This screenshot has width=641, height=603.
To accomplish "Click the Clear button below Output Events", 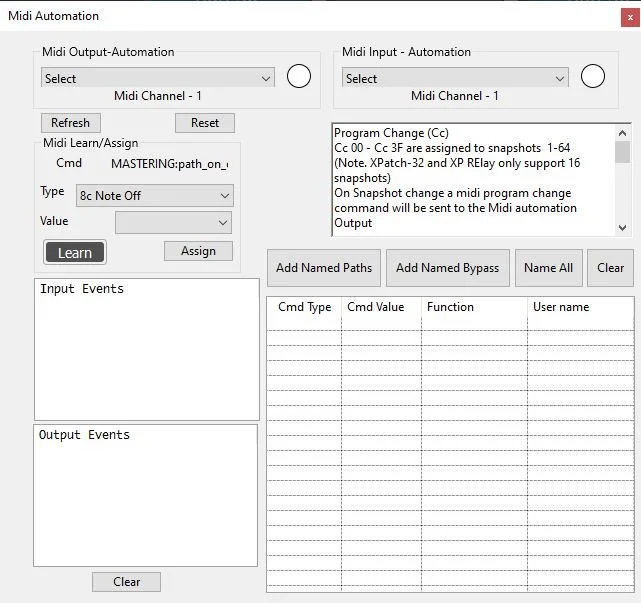I will 126,581.
